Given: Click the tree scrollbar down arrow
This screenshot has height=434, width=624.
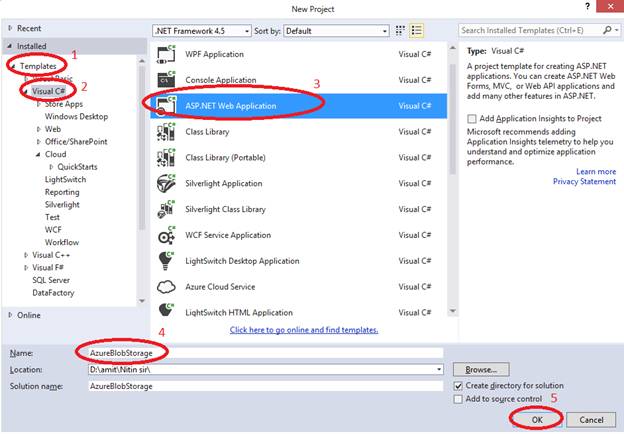Looking at the screenshot, I should point(142,301).
